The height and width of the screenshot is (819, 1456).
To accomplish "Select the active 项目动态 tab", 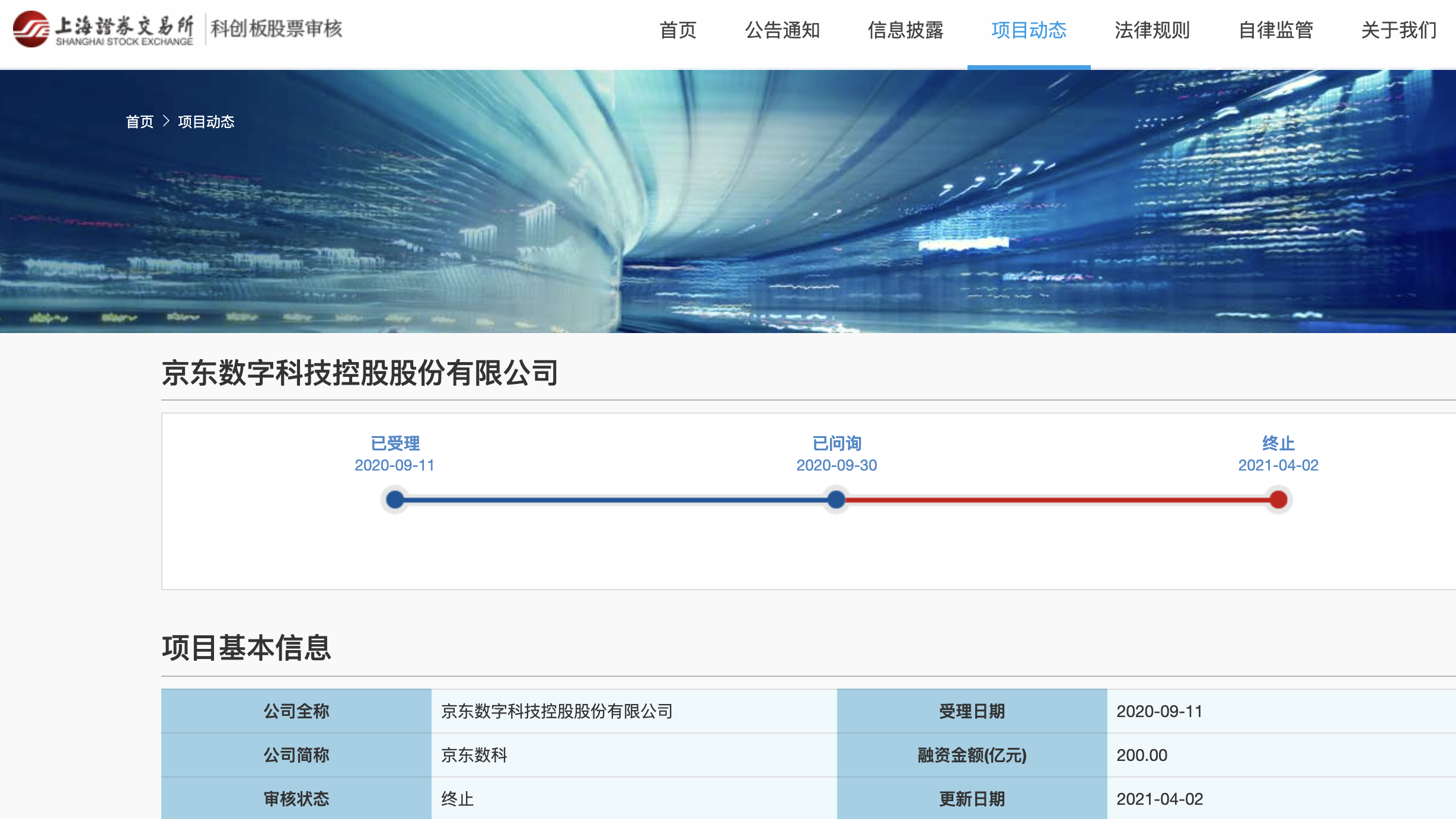I will tap(1029, 30).
